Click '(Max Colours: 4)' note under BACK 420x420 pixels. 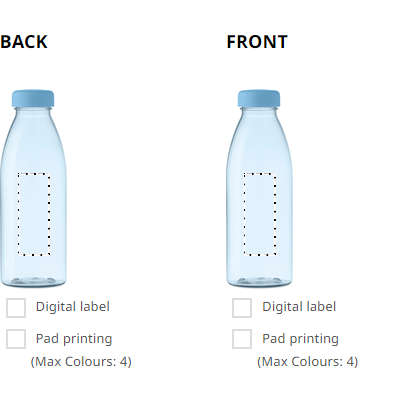pyautogui.click(x=81, y=362)
